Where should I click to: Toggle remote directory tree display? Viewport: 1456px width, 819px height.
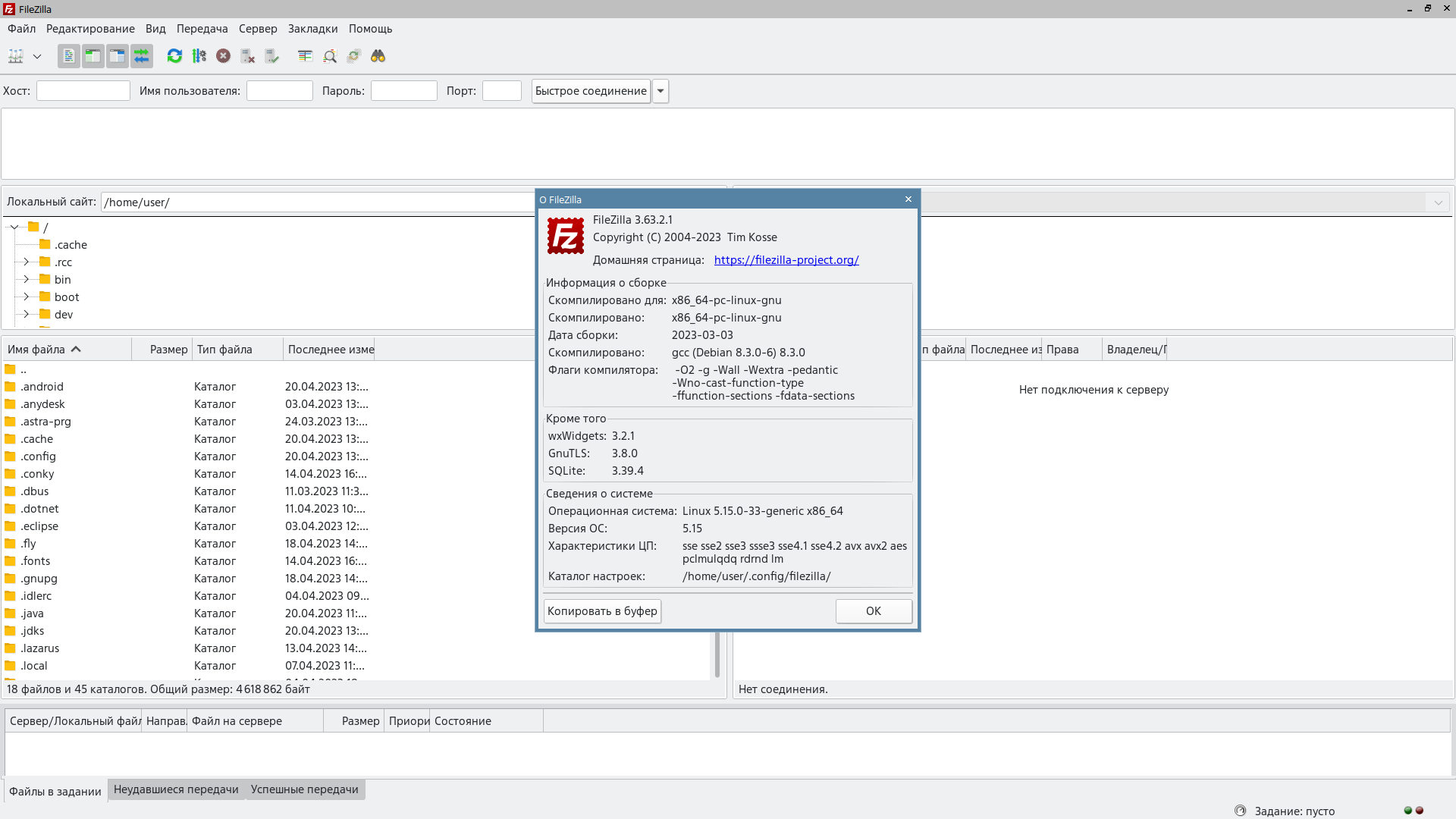(x=117, y=56)
